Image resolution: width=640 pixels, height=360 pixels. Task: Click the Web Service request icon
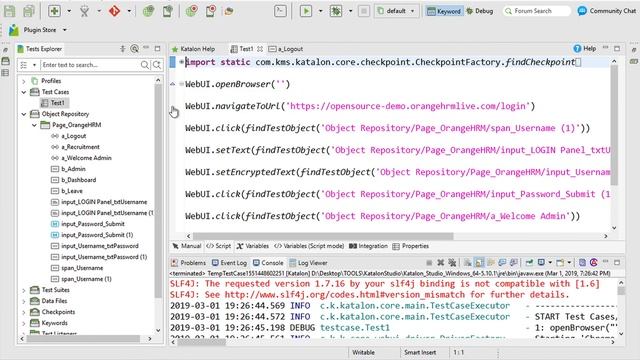(229, 11)
